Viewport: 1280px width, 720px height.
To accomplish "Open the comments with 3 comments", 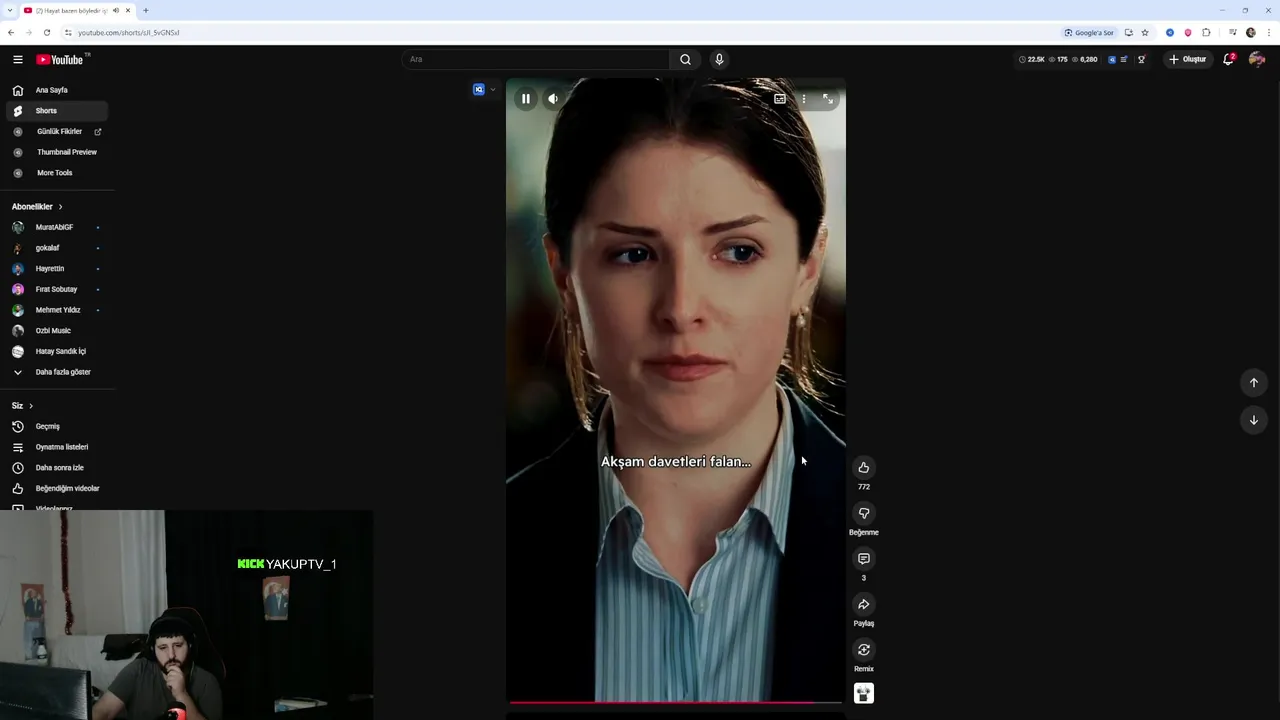I will point(864,559).
